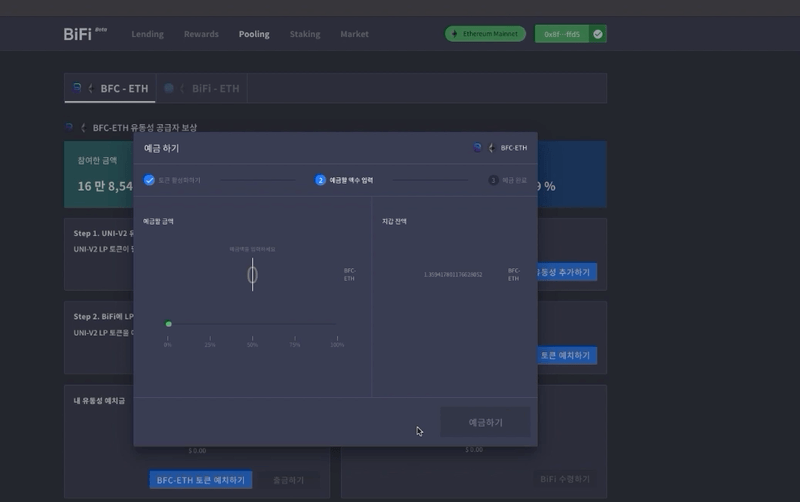Image resolution: width=800 pixels, height=502 pixels.
Task: Click the ETH diamond icon in the dialog header
Action: click(492, 147)
